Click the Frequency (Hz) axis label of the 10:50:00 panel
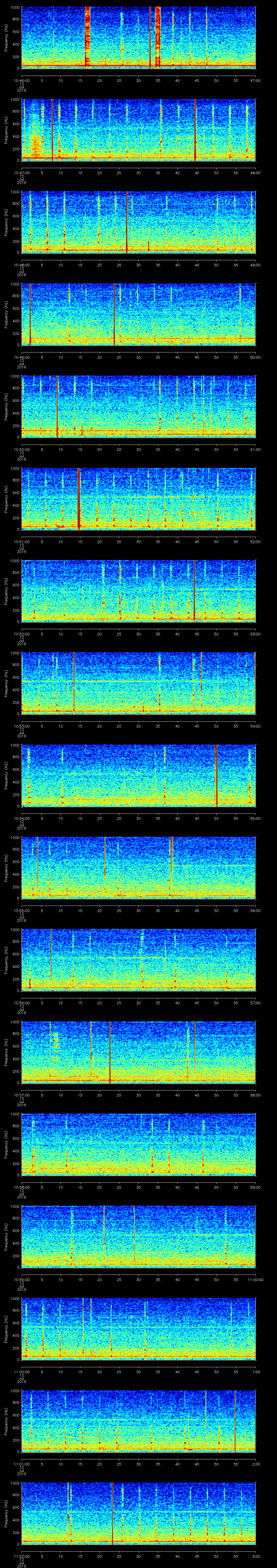Image resolution: width=277 pixels, height=1568 pixels. tap(6, 407)
